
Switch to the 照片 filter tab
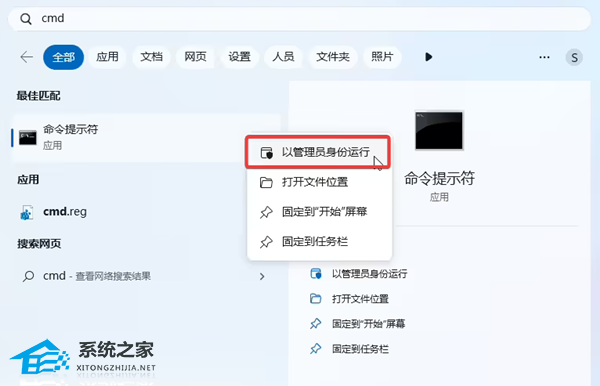pyautogui.click(x=382, y=57)
